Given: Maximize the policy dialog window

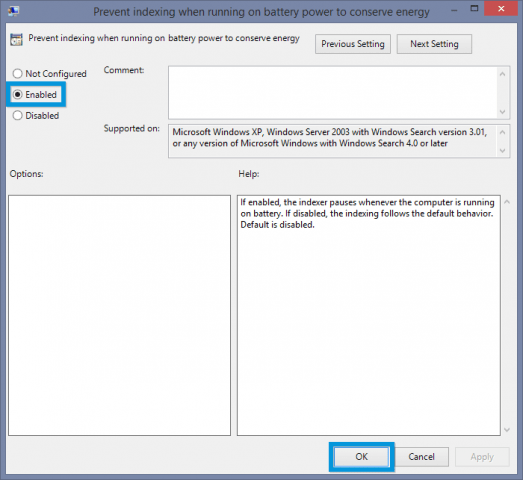Looking at the screenshot, I should click(x=474, y=8).
